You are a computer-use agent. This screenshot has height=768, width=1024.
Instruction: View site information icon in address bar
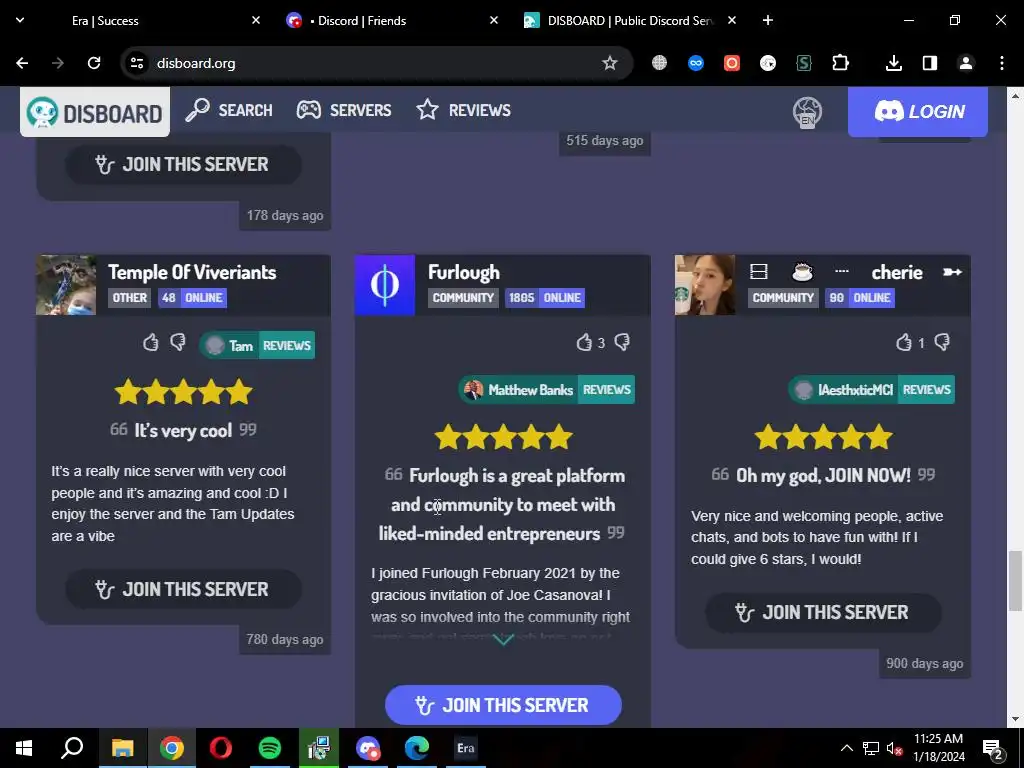[136, 63]
